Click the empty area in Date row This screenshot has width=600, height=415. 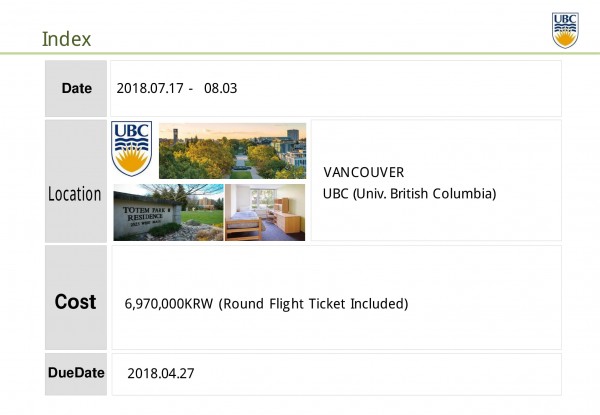pyautogui.click(x=398, y=88)
